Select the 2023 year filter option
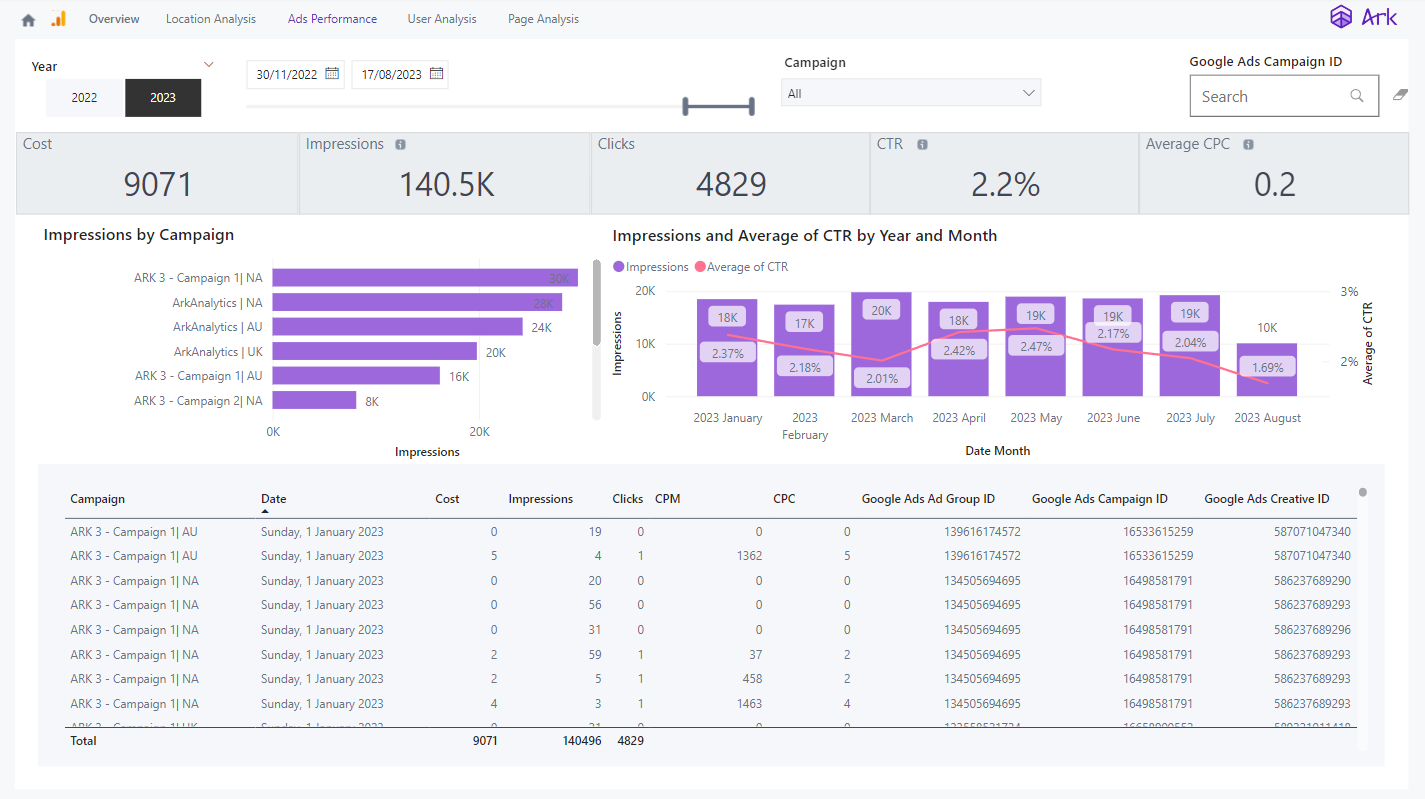Image resolution: width=1425 pixels, height=799 pixels. (x=162, y=97)
